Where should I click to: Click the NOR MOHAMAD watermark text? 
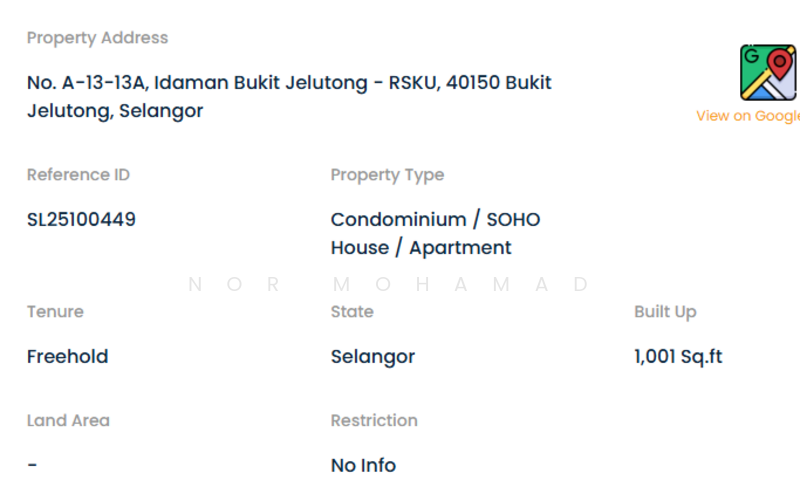tap(389, 284)
